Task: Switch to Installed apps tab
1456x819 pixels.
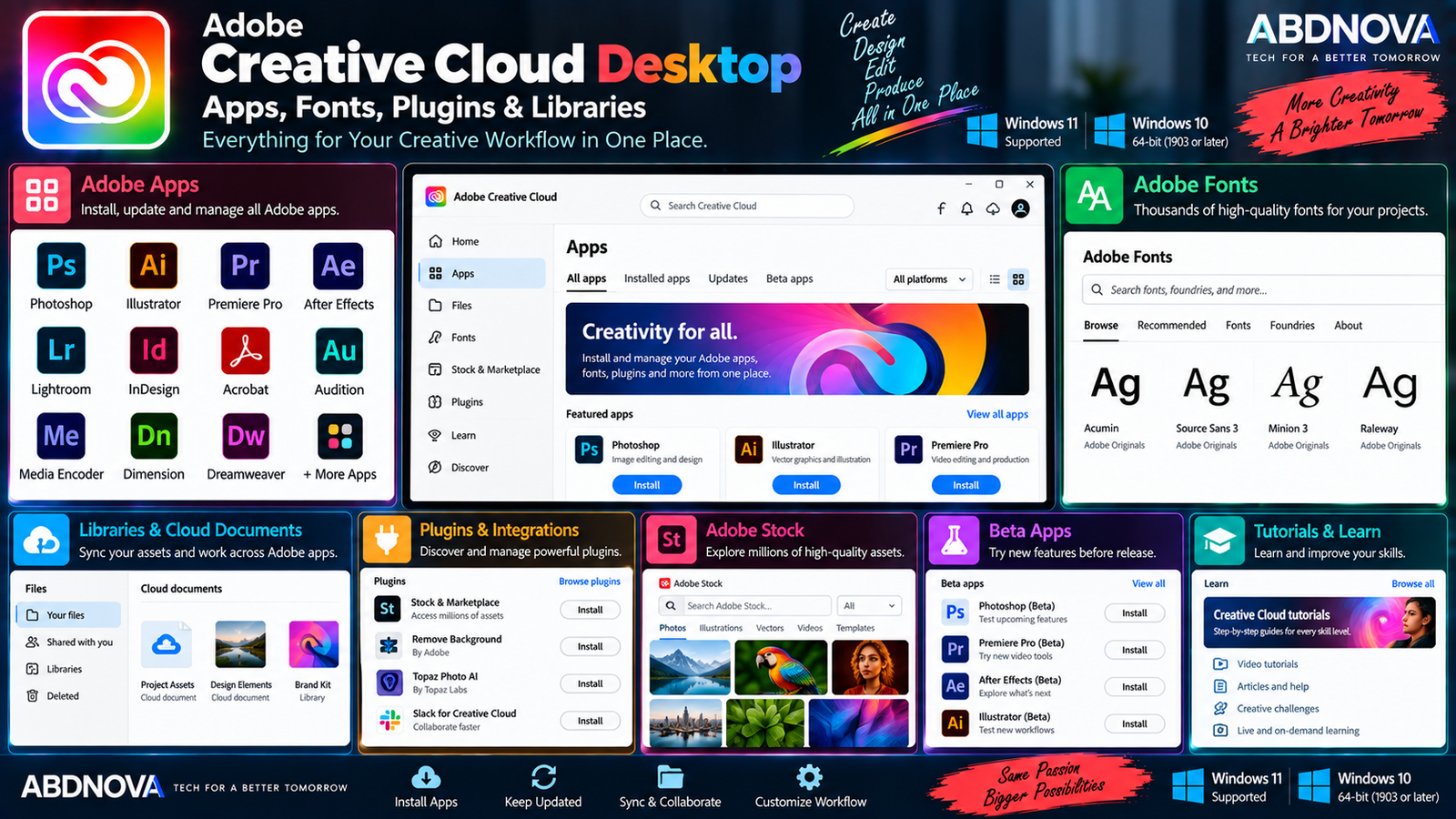Action: click(x=657, y=278)
